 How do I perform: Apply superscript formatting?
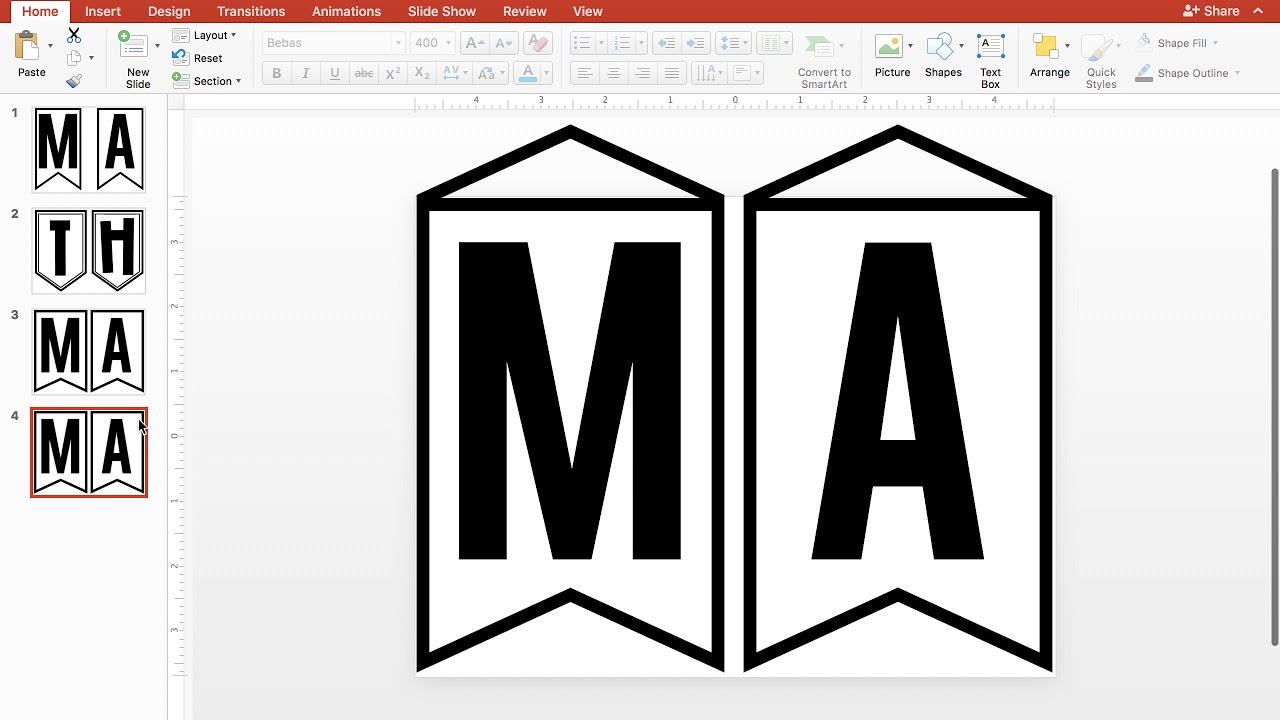tap(393, 73)
